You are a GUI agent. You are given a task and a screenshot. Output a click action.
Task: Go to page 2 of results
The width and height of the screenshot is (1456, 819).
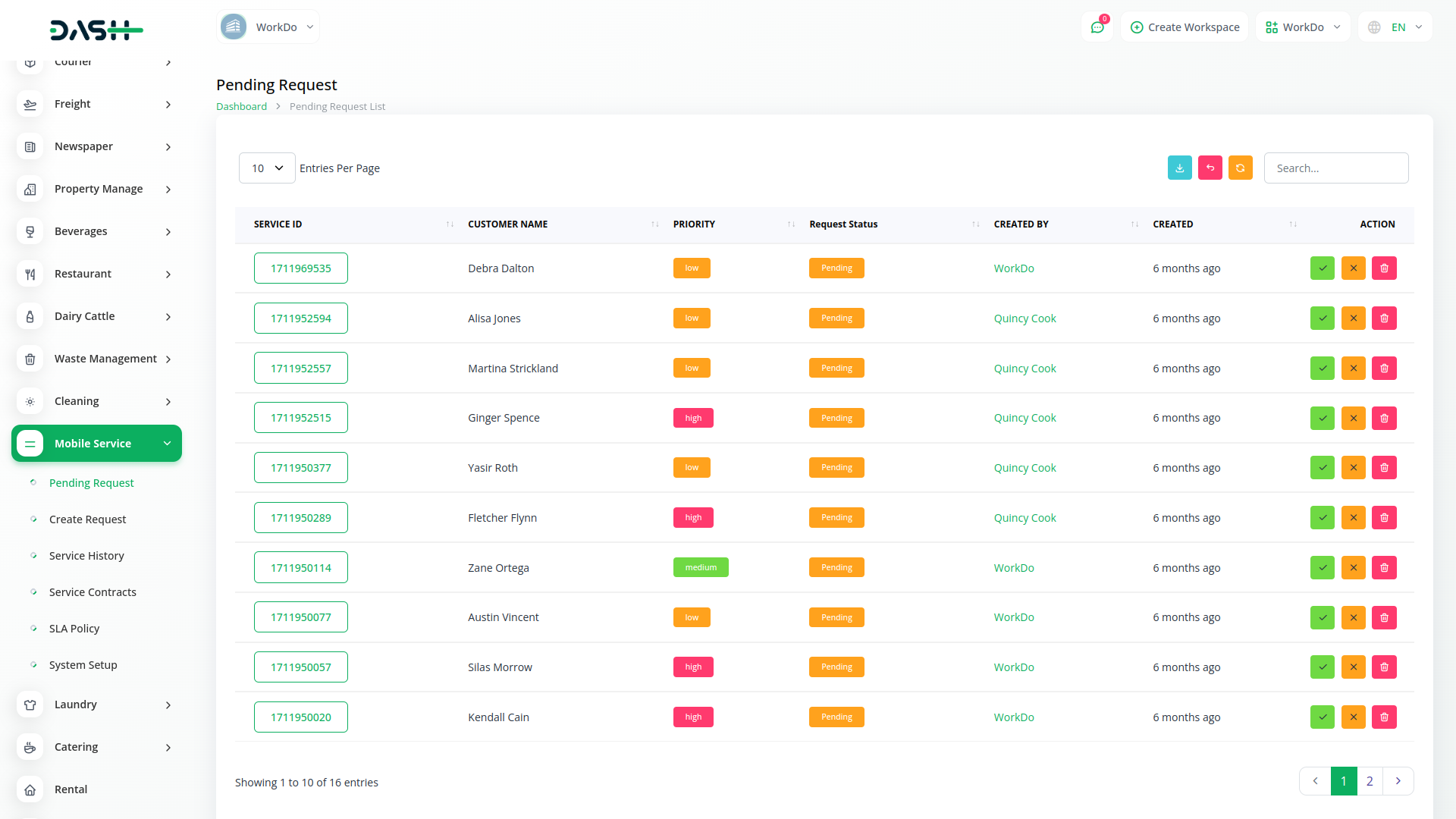click(x=1370, y=781)
